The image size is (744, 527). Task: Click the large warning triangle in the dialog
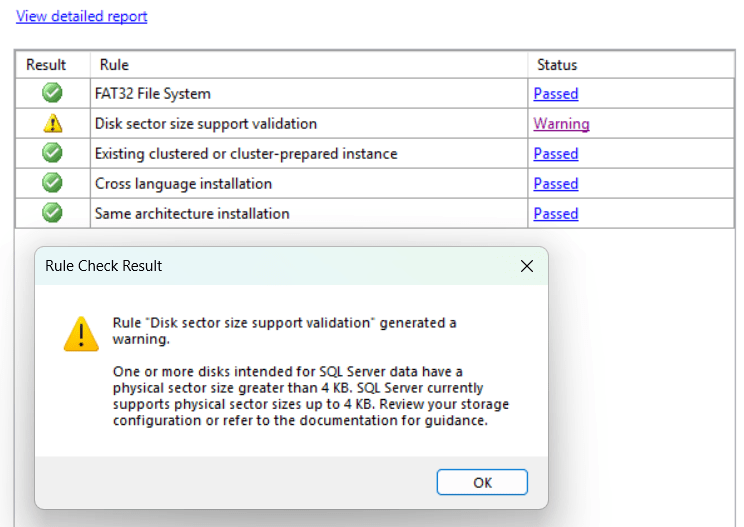tap(80, 334)
